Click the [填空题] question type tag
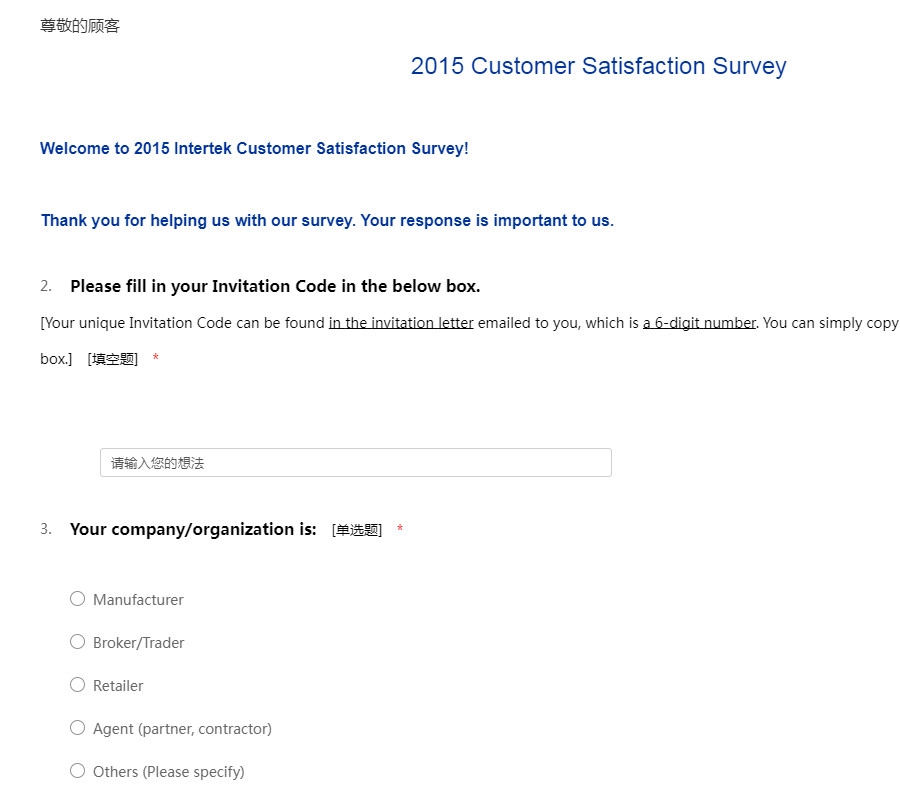Viewport: 900px width, 800px height. click(113, 359)
